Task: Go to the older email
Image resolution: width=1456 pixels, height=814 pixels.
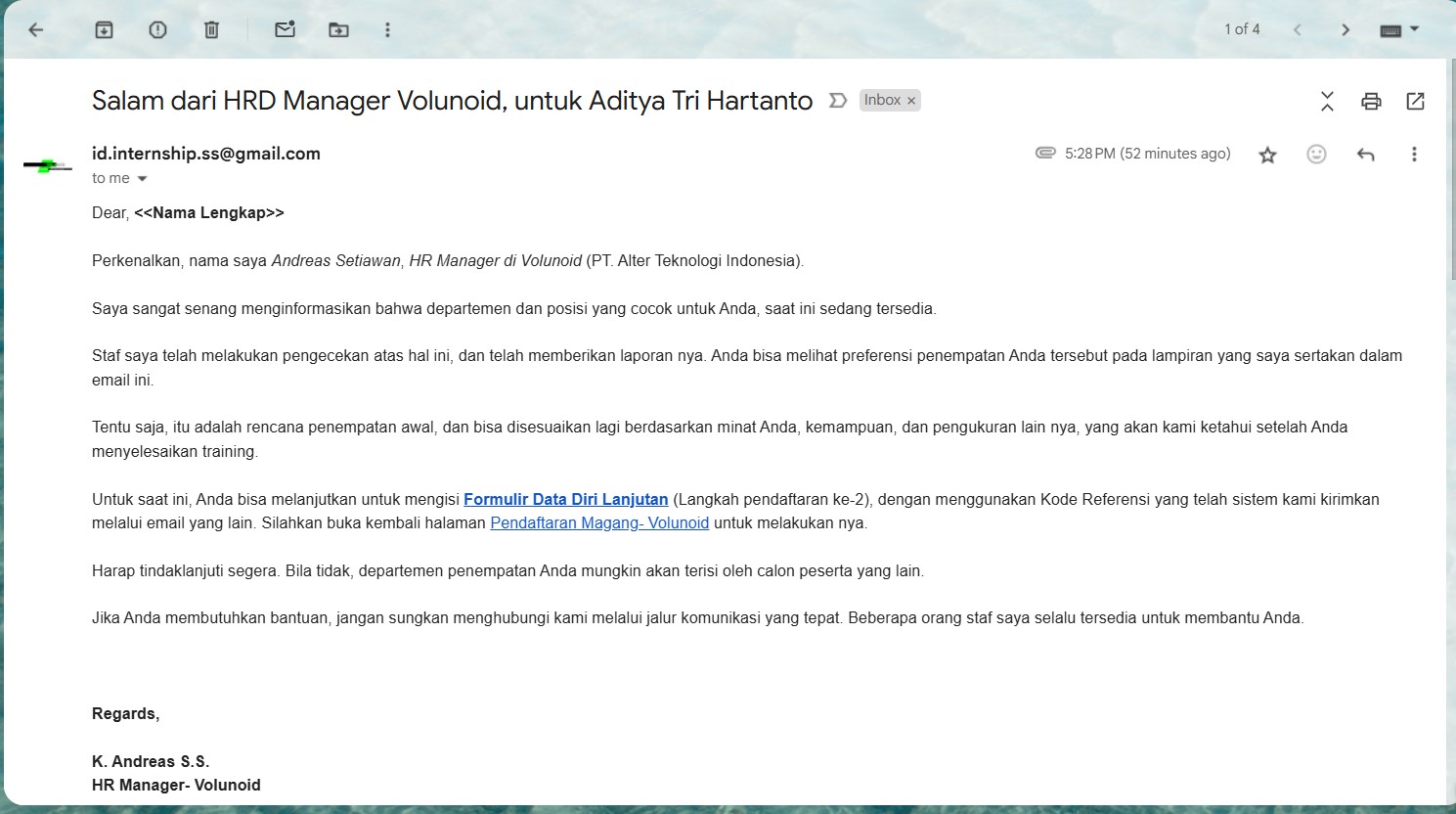Action: pos(1346,30)
